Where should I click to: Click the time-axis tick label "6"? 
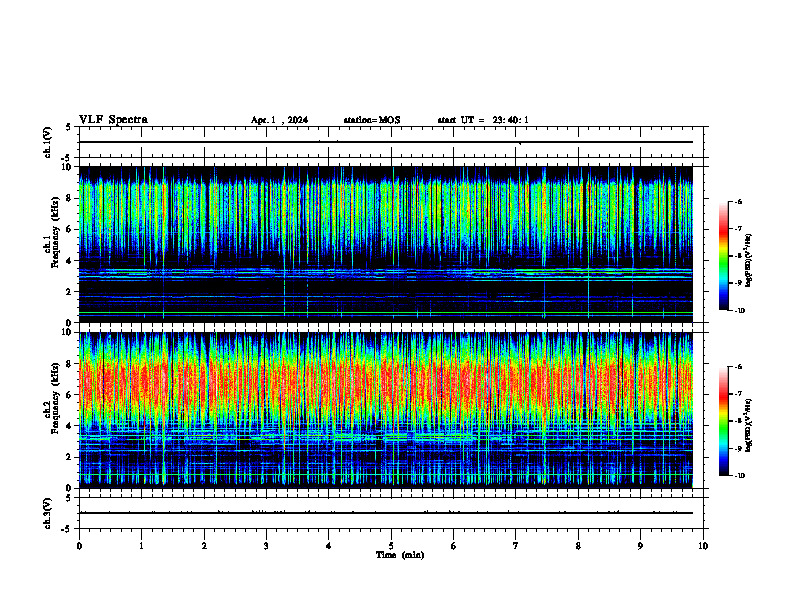pos(454,546)
